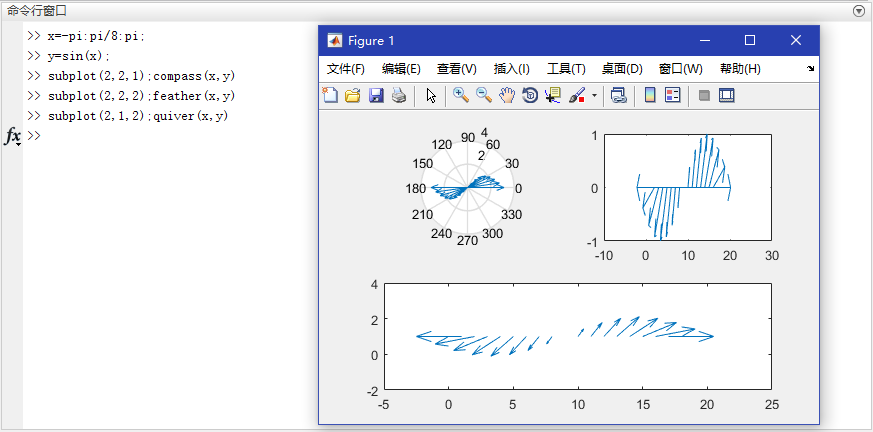The height and width of the screenshot is (432, 873).
Task: Open the 桌面(D) menu
Action: pyautogui.click(x=622, y=69)
